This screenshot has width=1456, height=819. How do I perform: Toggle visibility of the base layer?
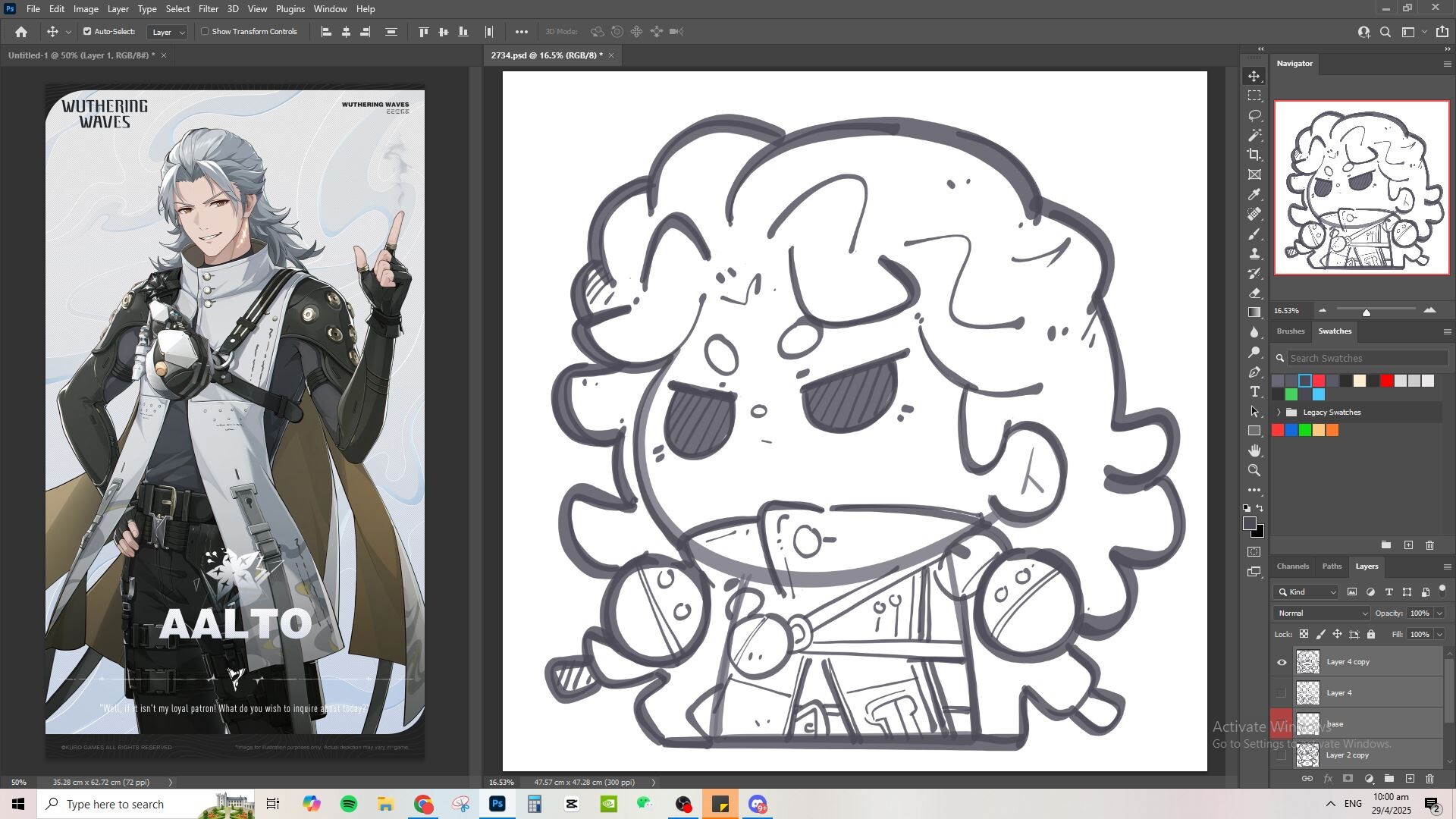click(1282, 724)
